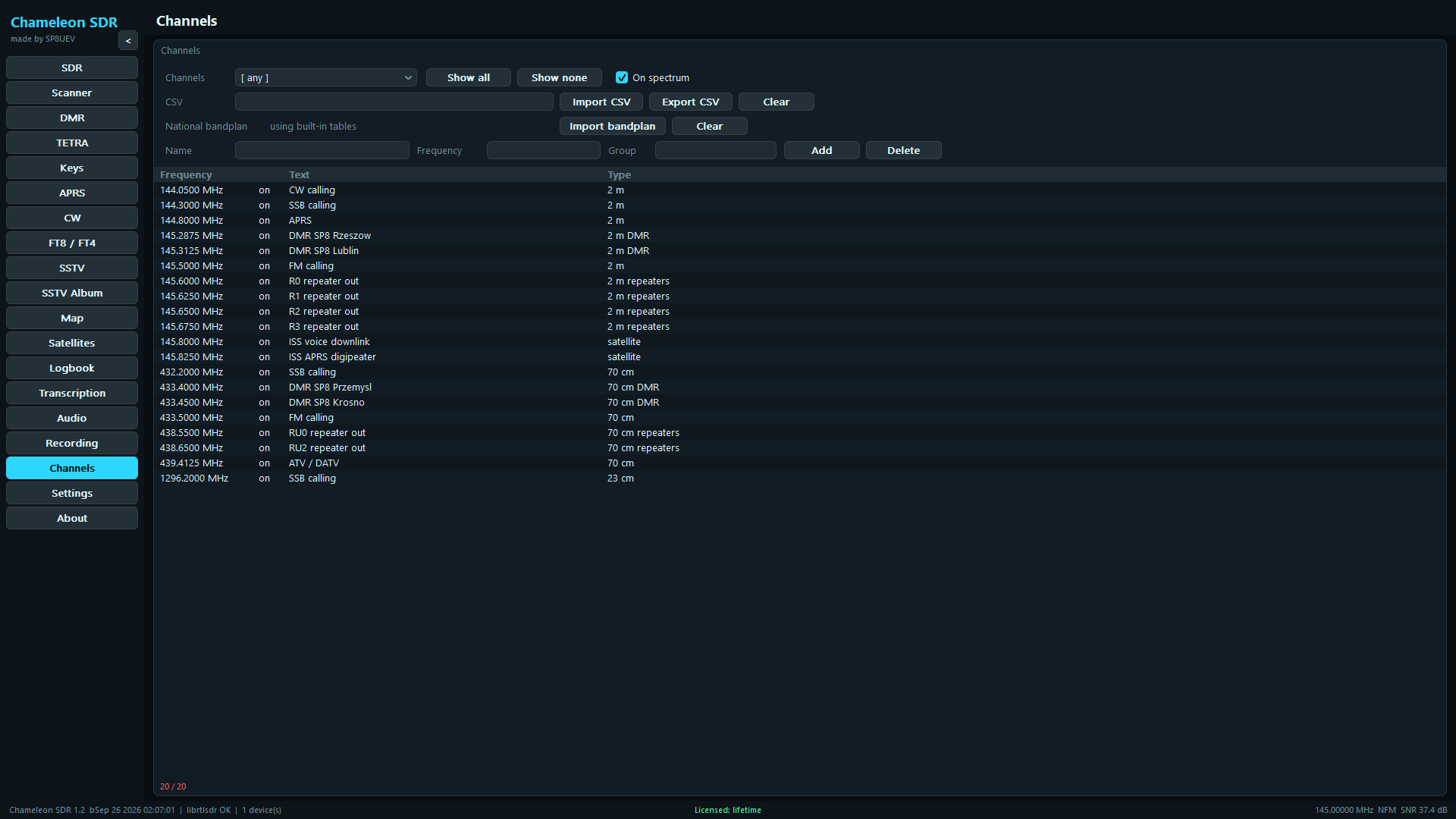
Task: Open the Recording page
Action: 72,443
